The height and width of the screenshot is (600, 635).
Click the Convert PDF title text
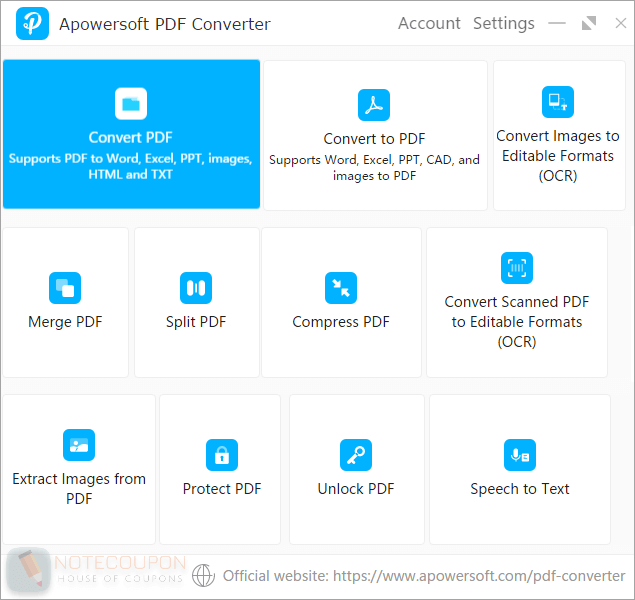click(x=131, y=138)
